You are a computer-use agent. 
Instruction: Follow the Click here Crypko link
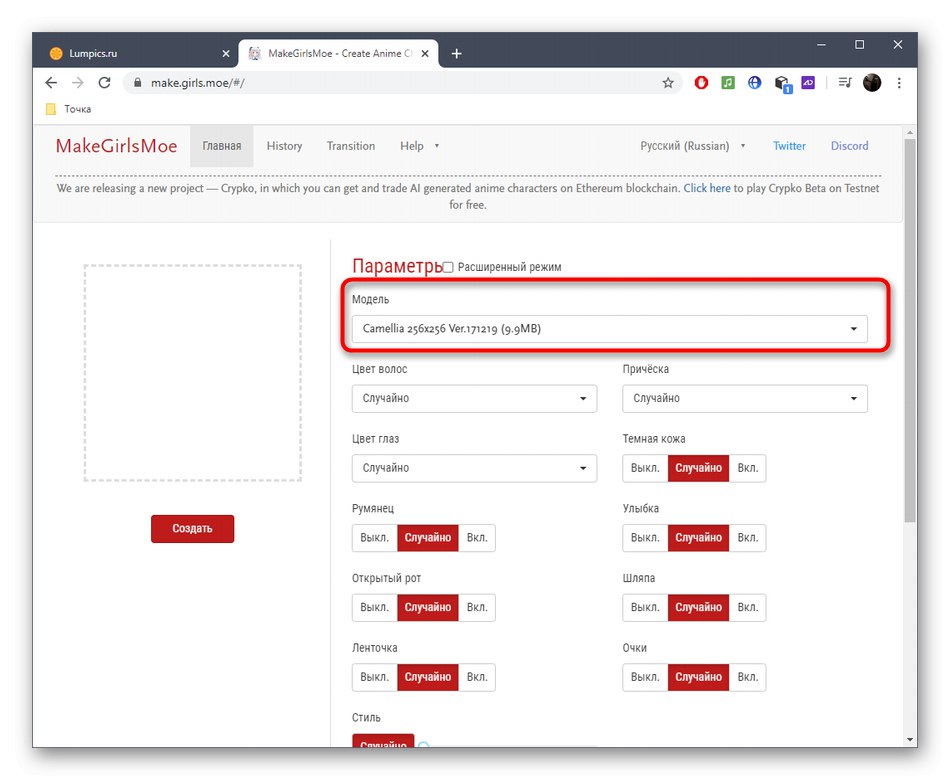point(707,188)
